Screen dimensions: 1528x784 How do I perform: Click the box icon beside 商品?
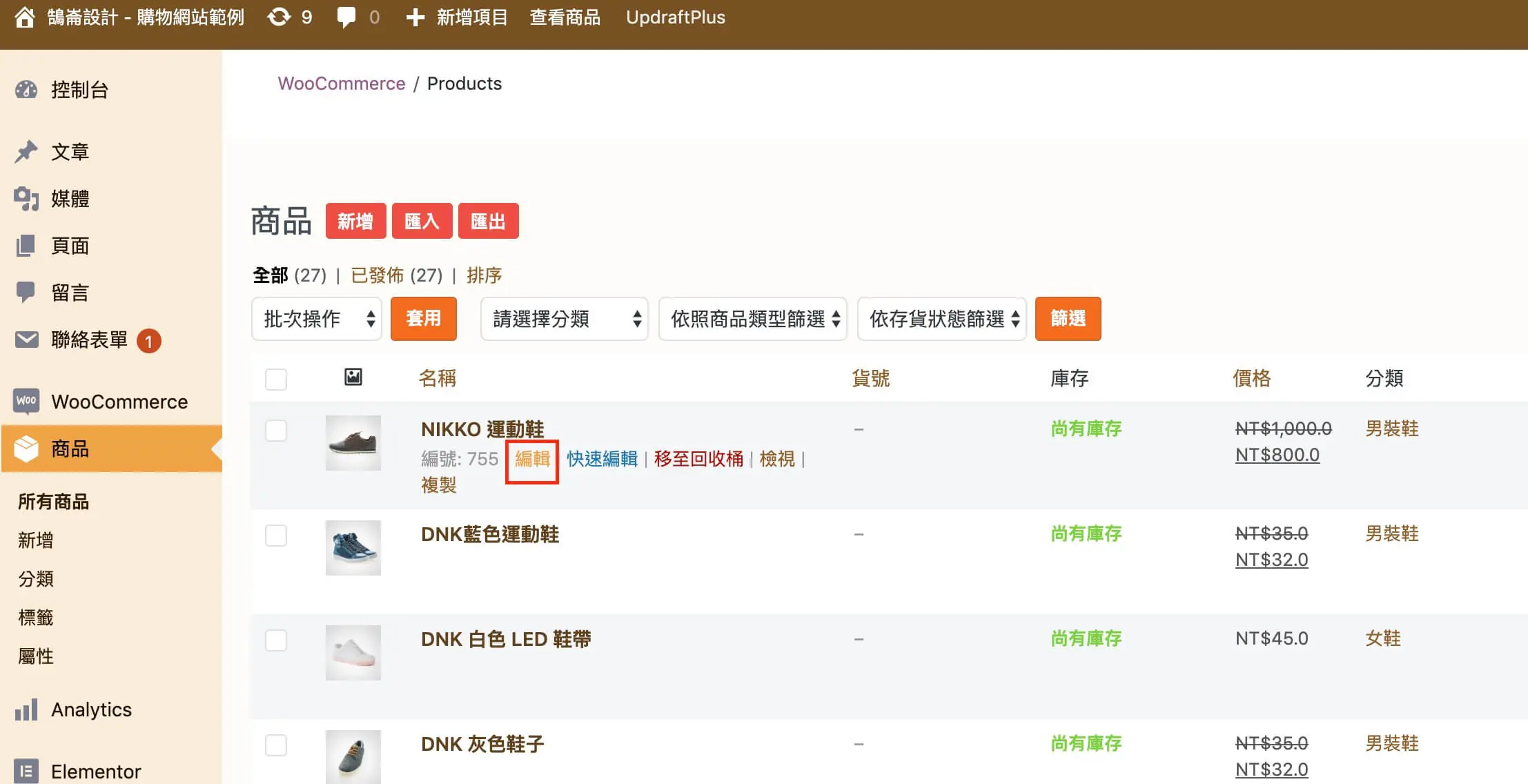(26, 449)
